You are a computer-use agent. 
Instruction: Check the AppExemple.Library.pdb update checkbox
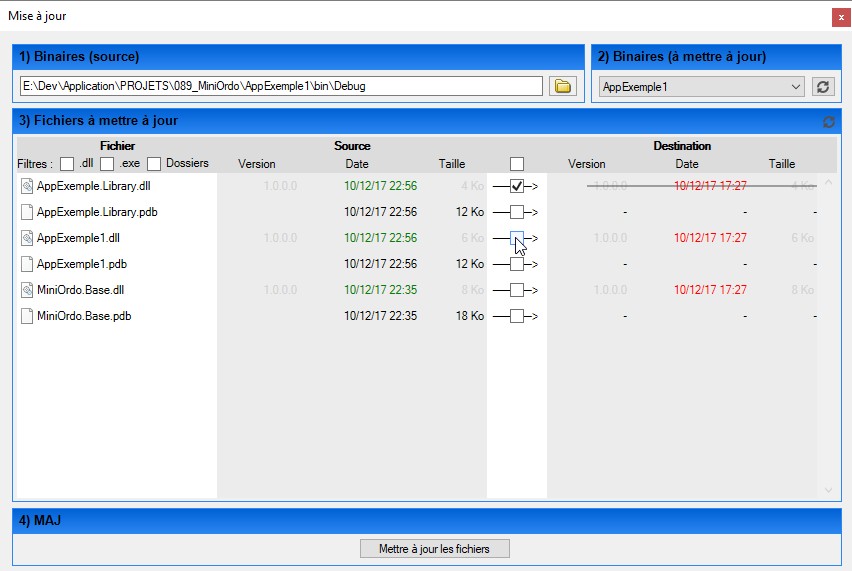point(517,212)
